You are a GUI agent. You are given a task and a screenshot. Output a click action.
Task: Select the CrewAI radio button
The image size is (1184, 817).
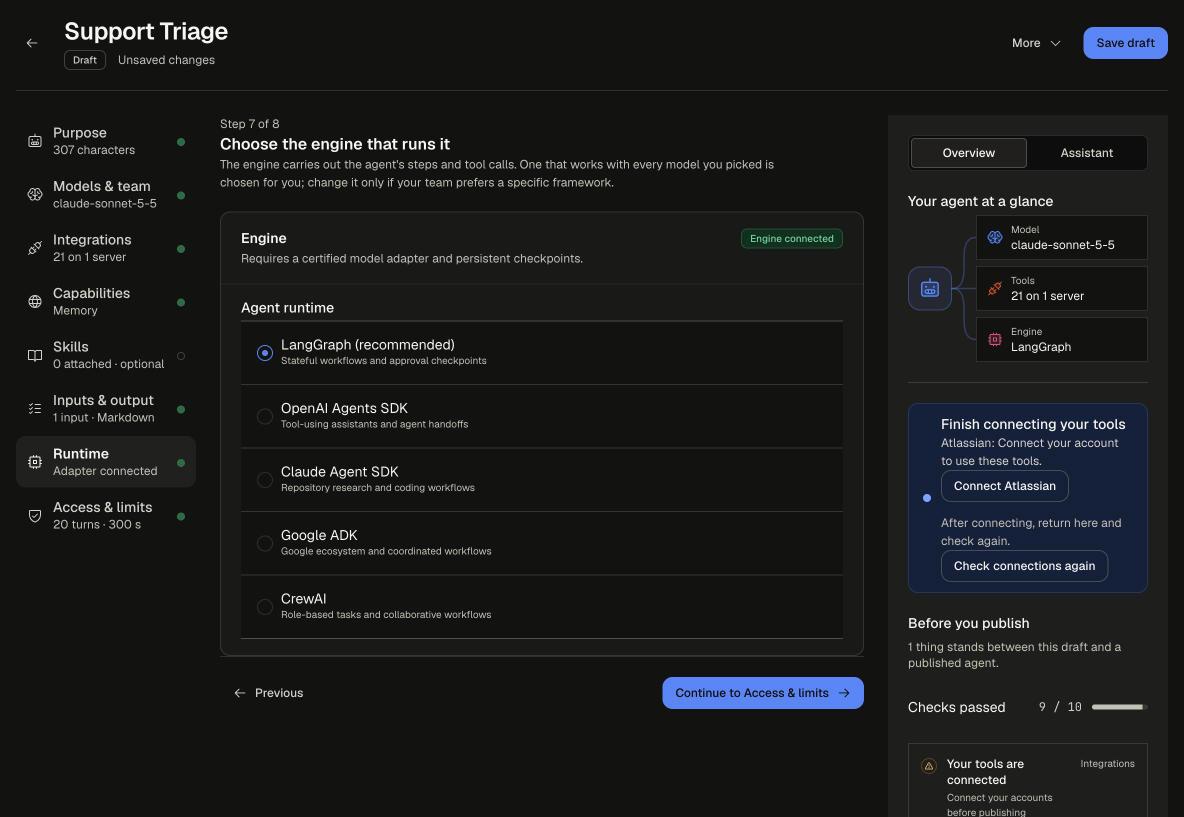click(x=264, y=606)
